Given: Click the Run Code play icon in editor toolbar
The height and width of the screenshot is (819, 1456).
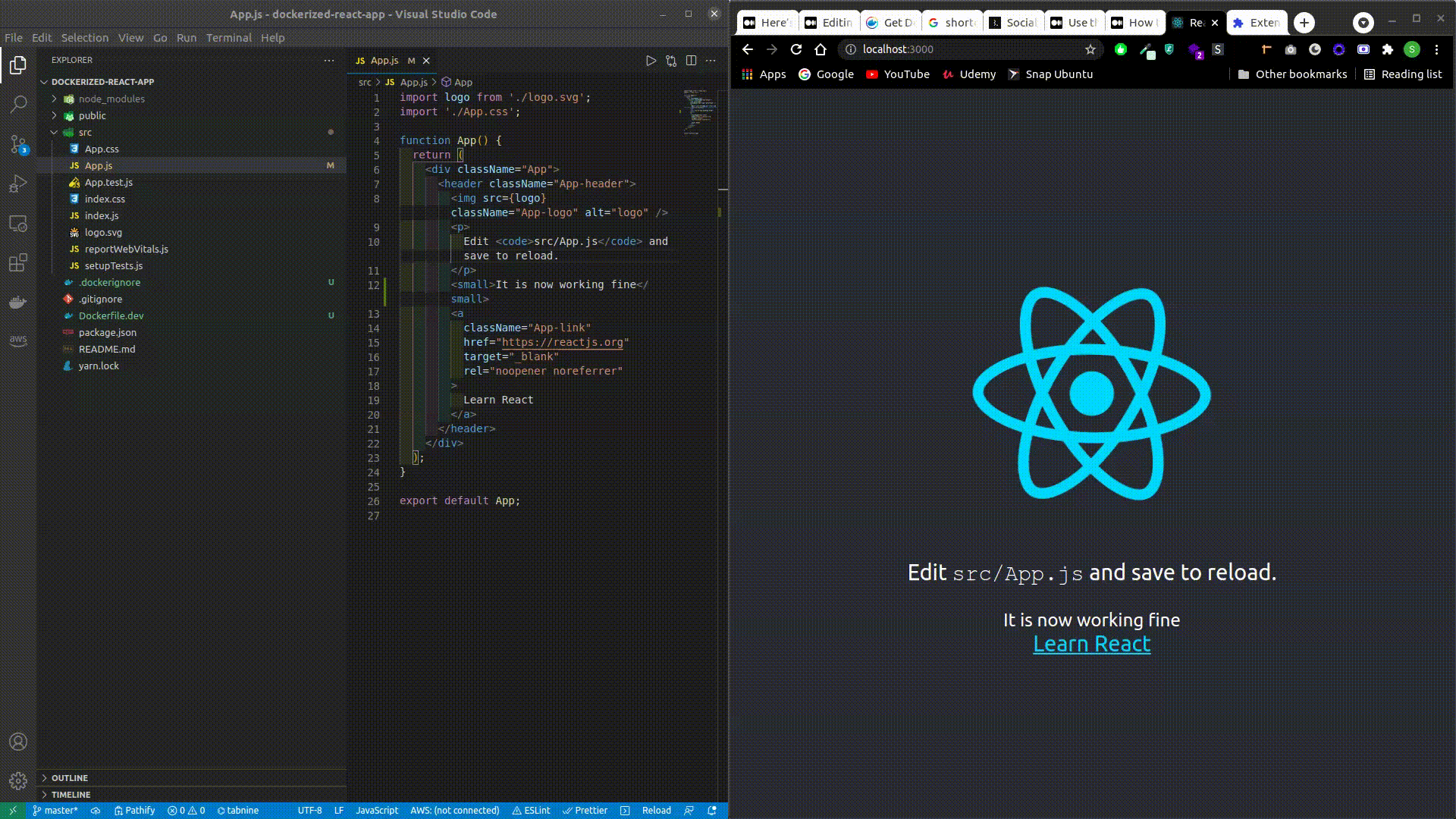Looking at the screenshot, I should pyautogui.click(x=651, y=61).
